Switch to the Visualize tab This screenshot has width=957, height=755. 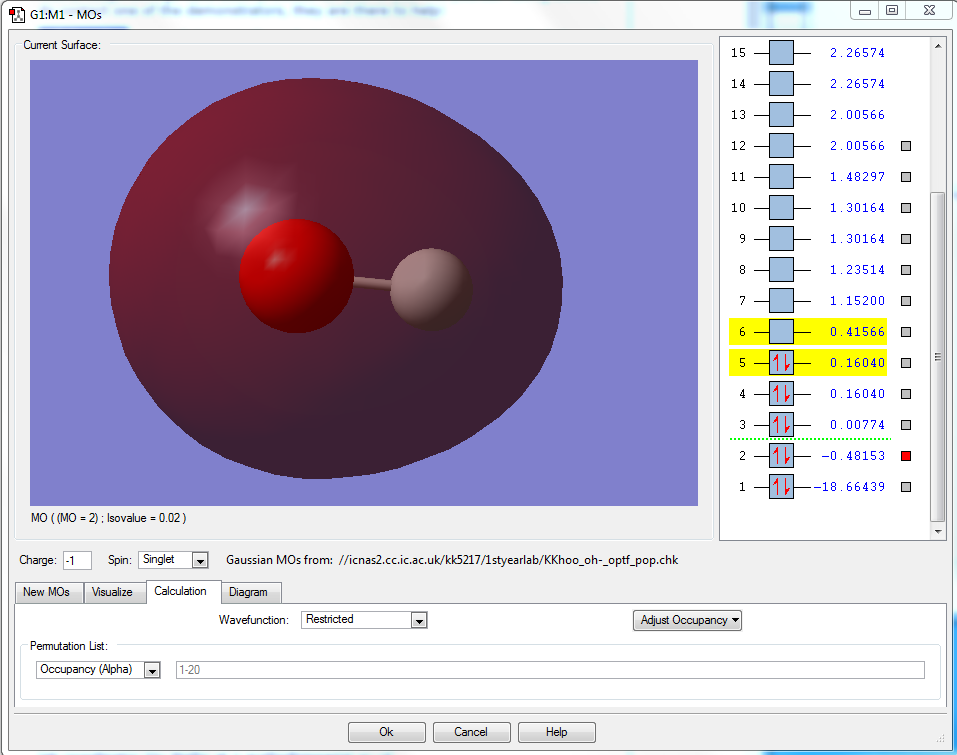pos(112,592)
